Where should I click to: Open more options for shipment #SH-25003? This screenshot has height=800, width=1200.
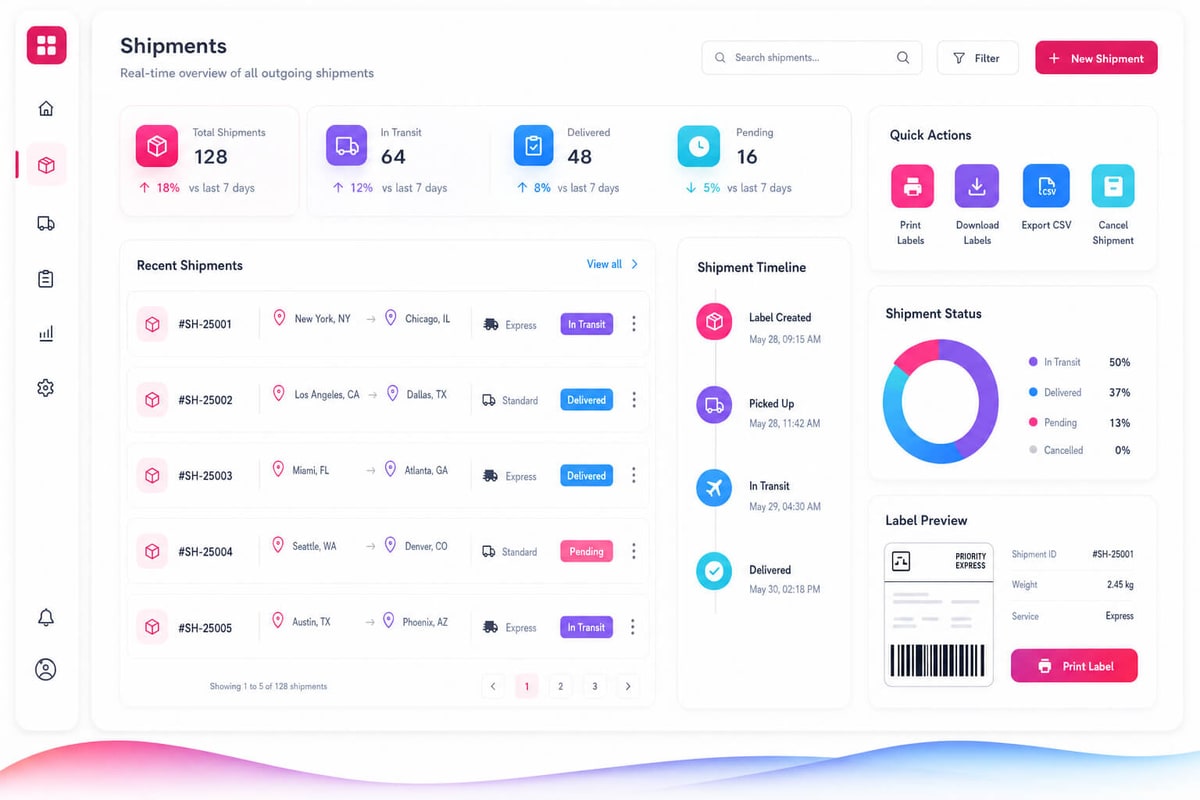point(633,476)
